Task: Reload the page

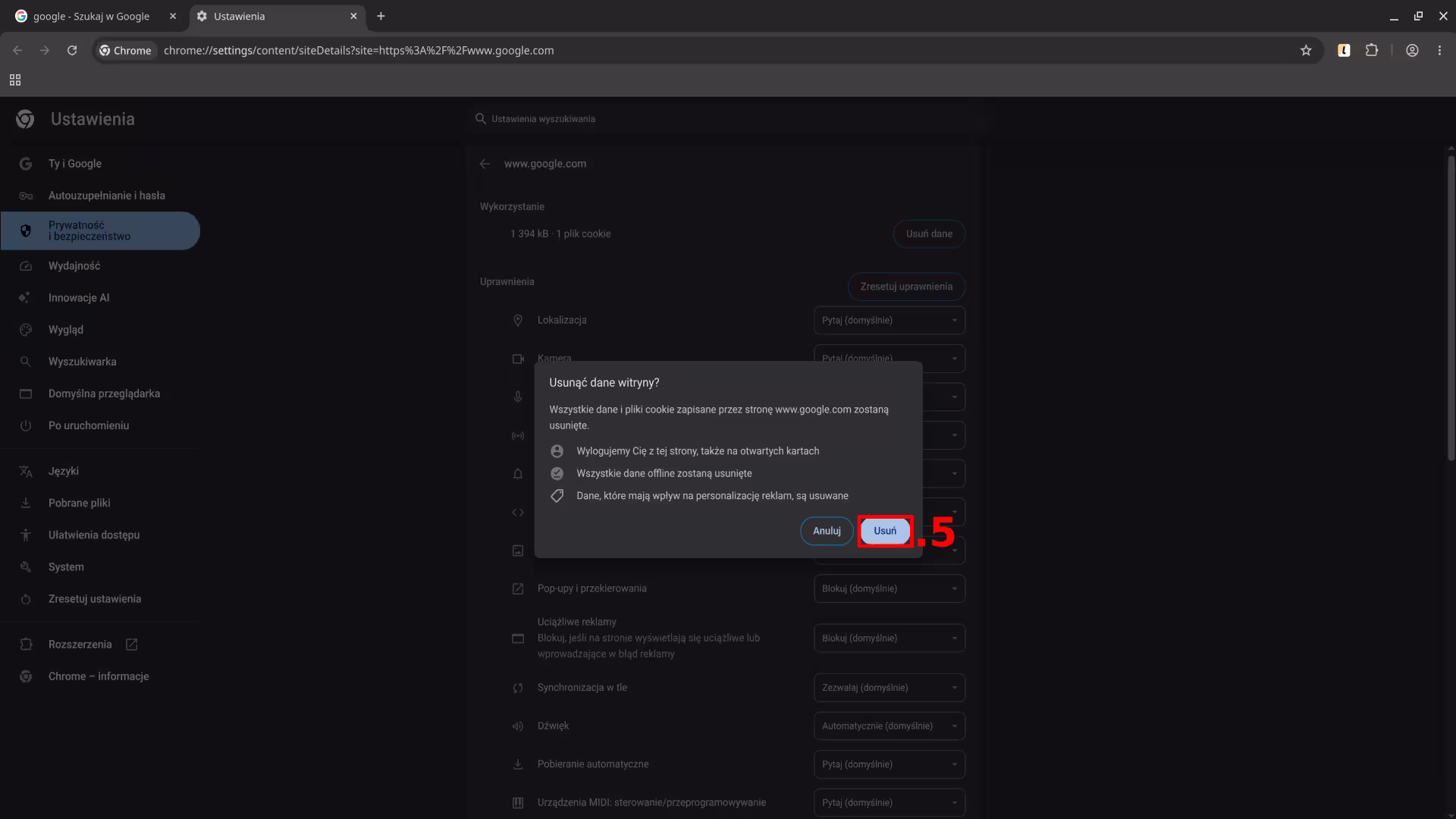Action: (x=72, y=51)
